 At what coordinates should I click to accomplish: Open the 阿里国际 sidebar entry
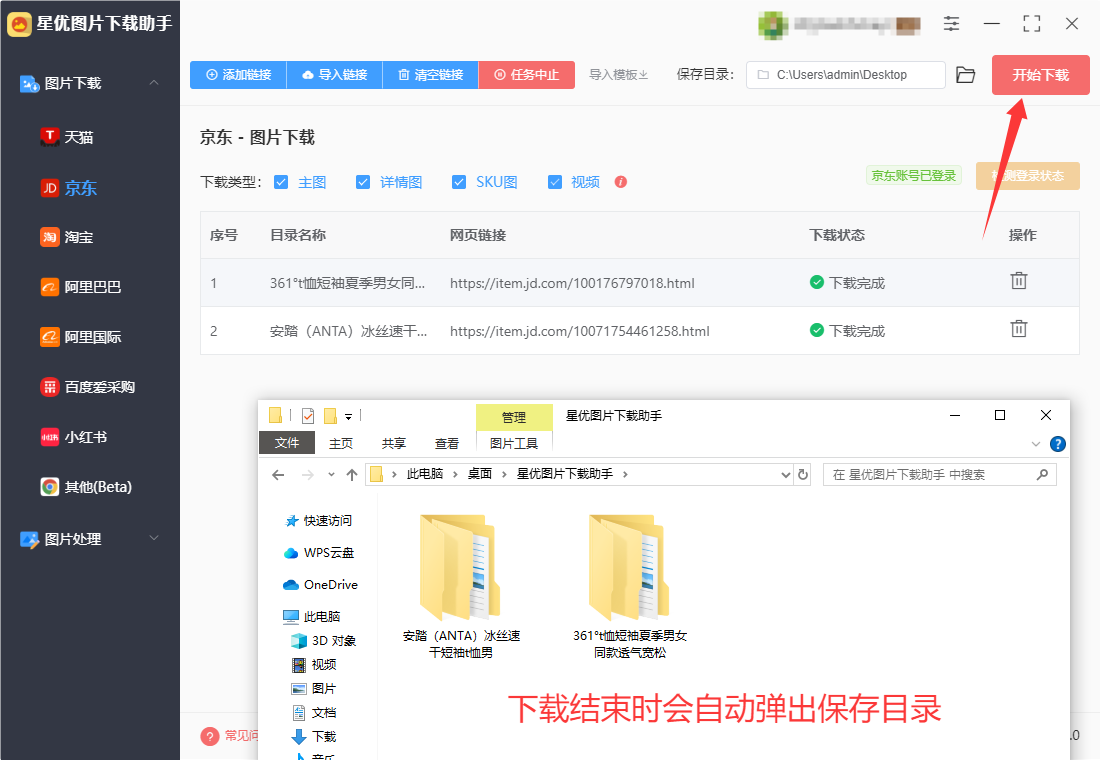81,337
